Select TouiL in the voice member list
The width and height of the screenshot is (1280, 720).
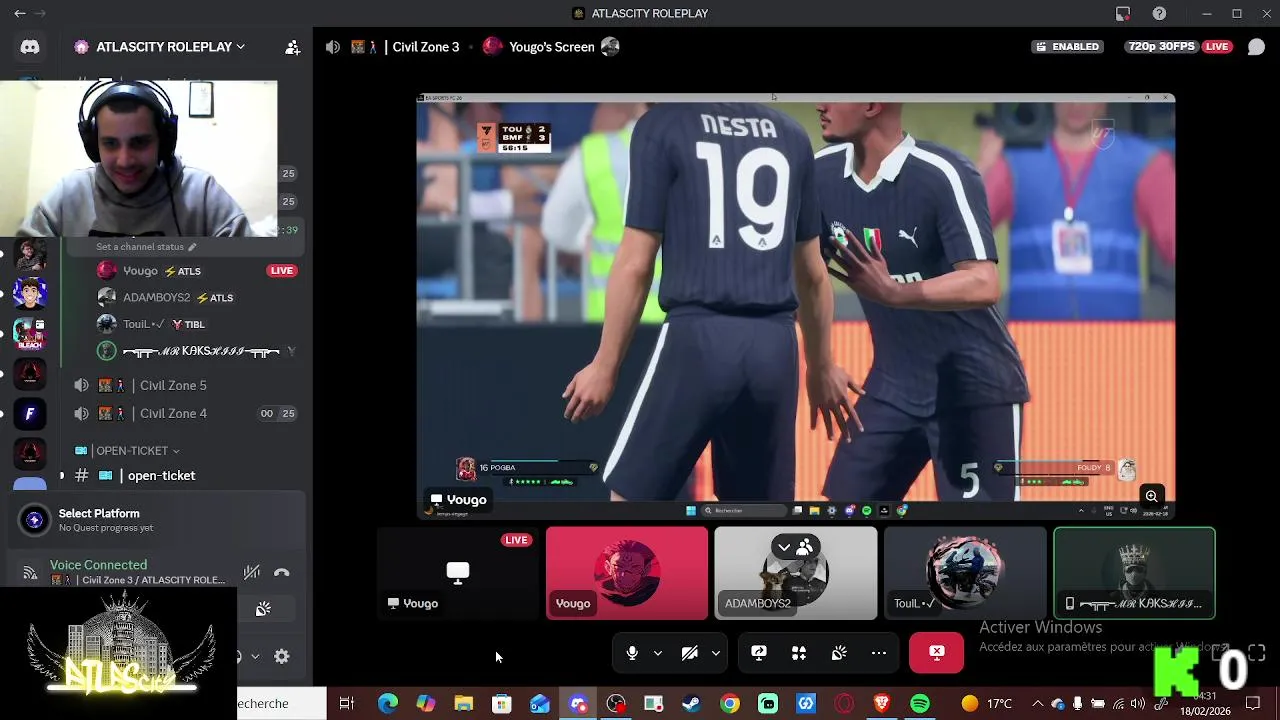[183, 325]
